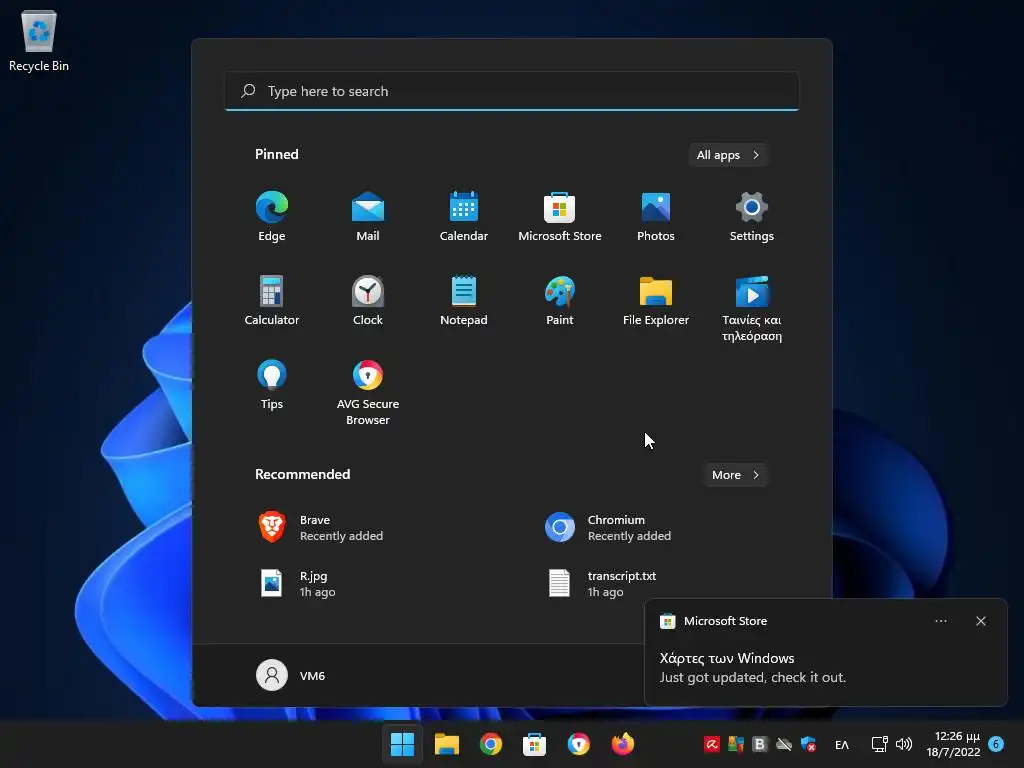Open the Tips app
Screen dimensions: 1024x768
[272, 385]
